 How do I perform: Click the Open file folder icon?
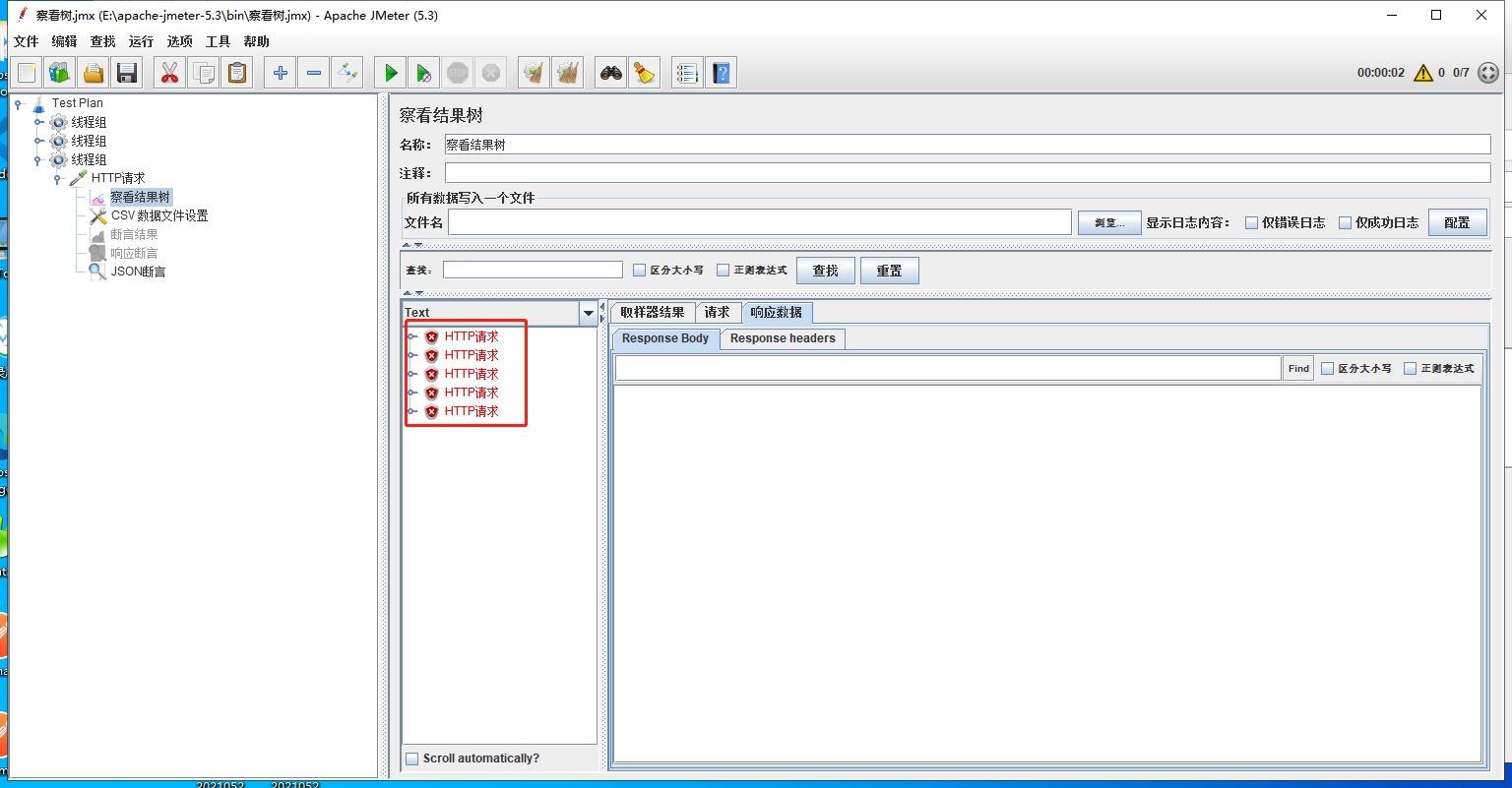point(94,73)
